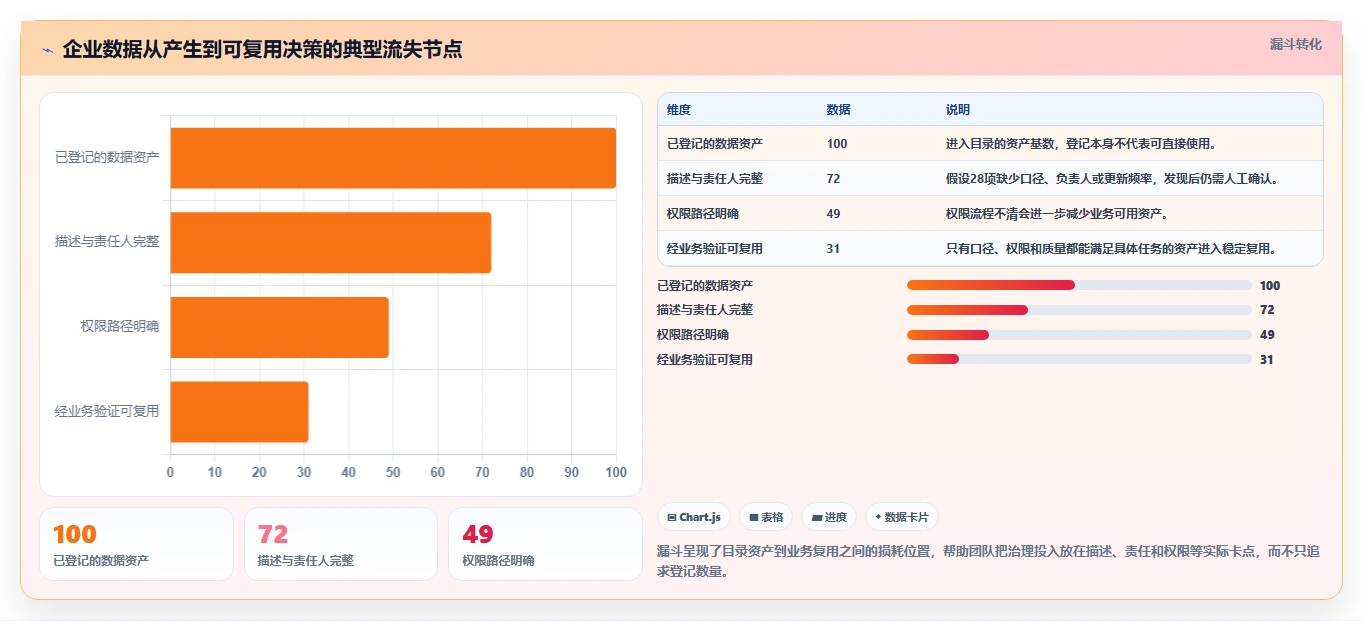This screenshot has height=621, width=1363.
Task: Click the 数据 column header in the table
Action: coord(839,110)
